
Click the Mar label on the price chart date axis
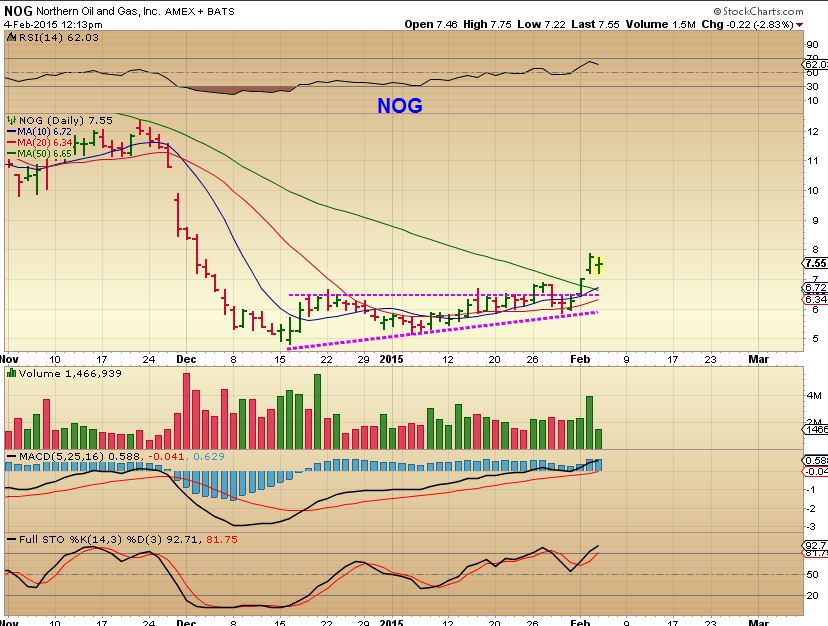[x=759, y=359]
